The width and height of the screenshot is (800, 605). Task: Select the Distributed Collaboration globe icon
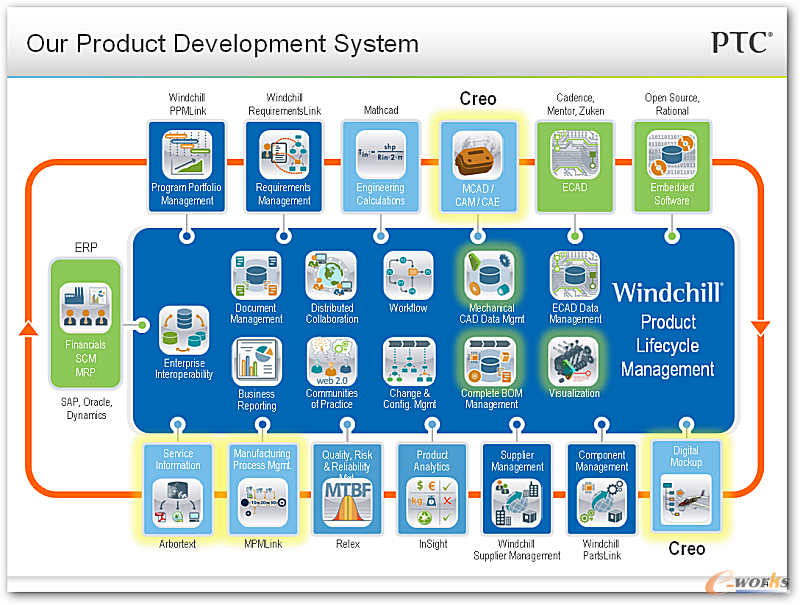point(331,276)
